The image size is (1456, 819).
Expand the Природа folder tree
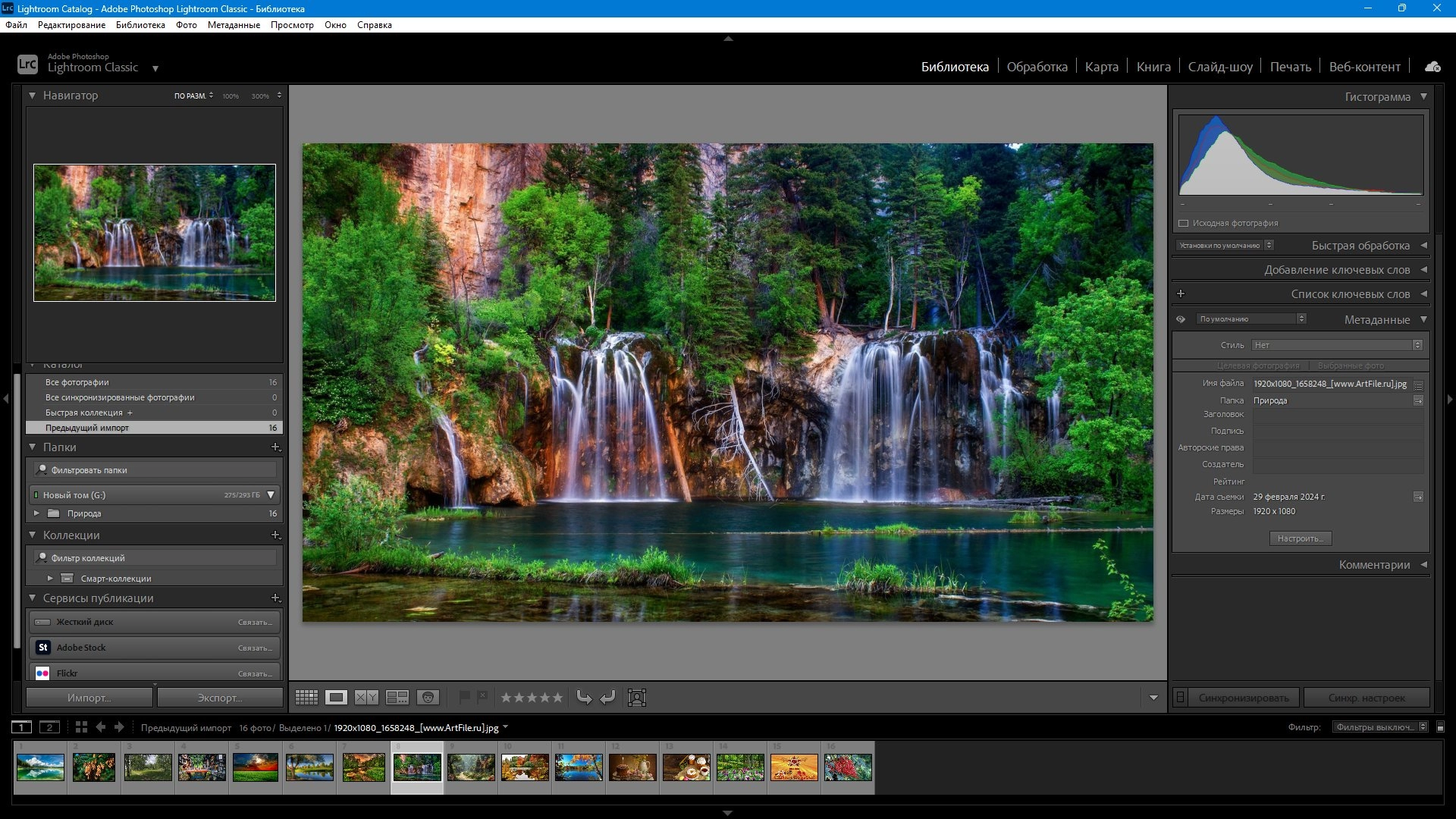36,513
